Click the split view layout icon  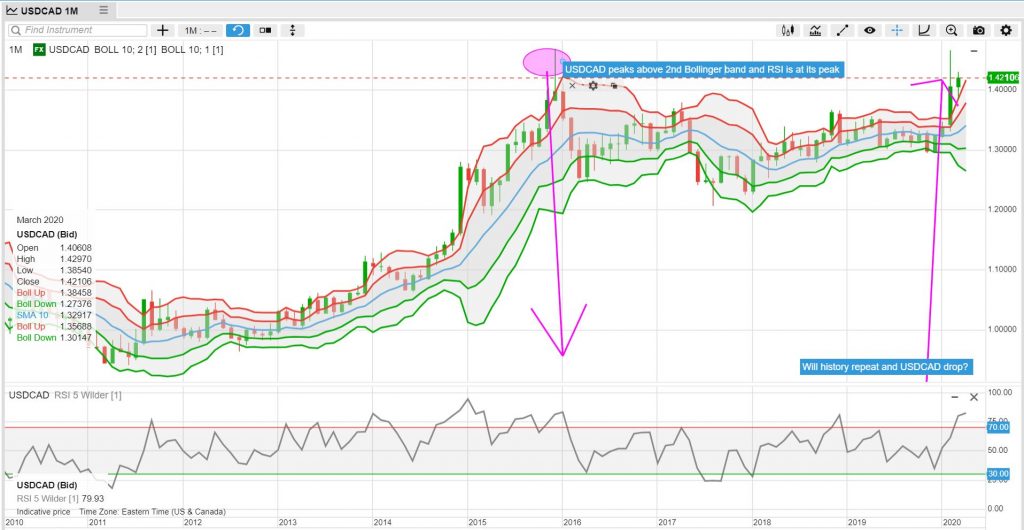[265, 31]
